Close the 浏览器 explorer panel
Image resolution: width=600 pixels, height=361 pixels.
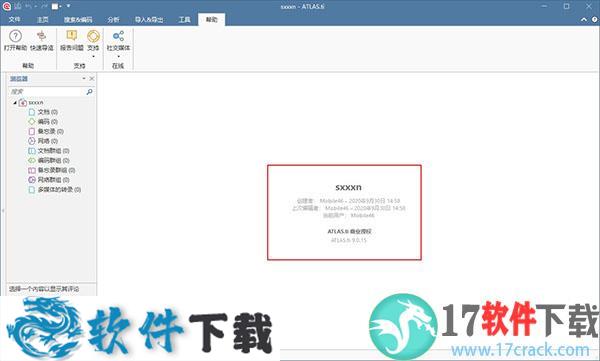[92, 78]
